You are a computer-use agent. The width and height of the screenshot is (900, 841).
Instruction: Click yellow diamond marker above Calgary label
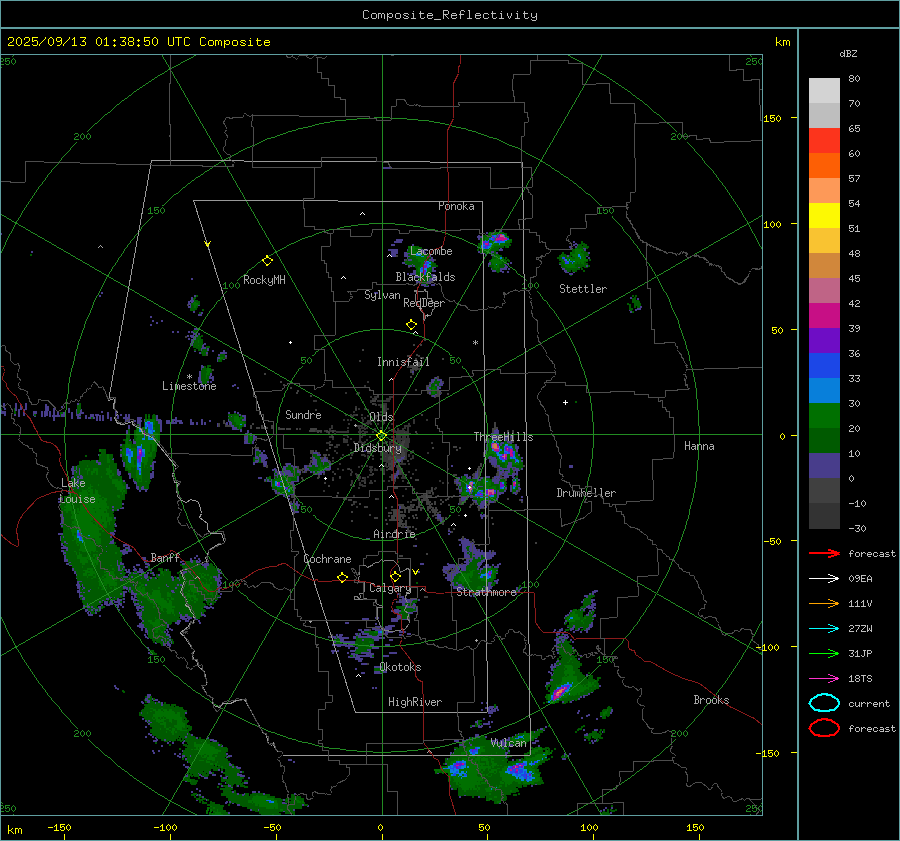pos(395,576)
